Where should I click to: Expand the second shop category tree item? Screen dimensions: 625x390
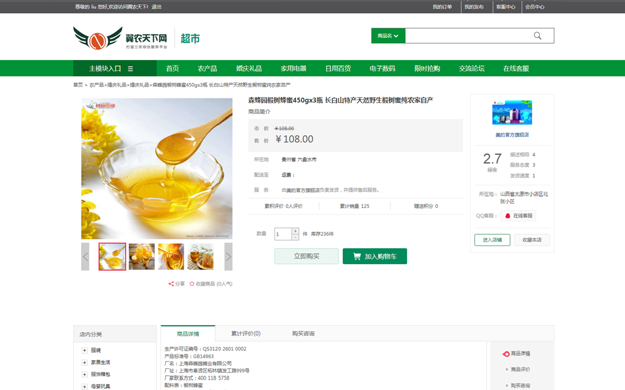tap(85, 362)
